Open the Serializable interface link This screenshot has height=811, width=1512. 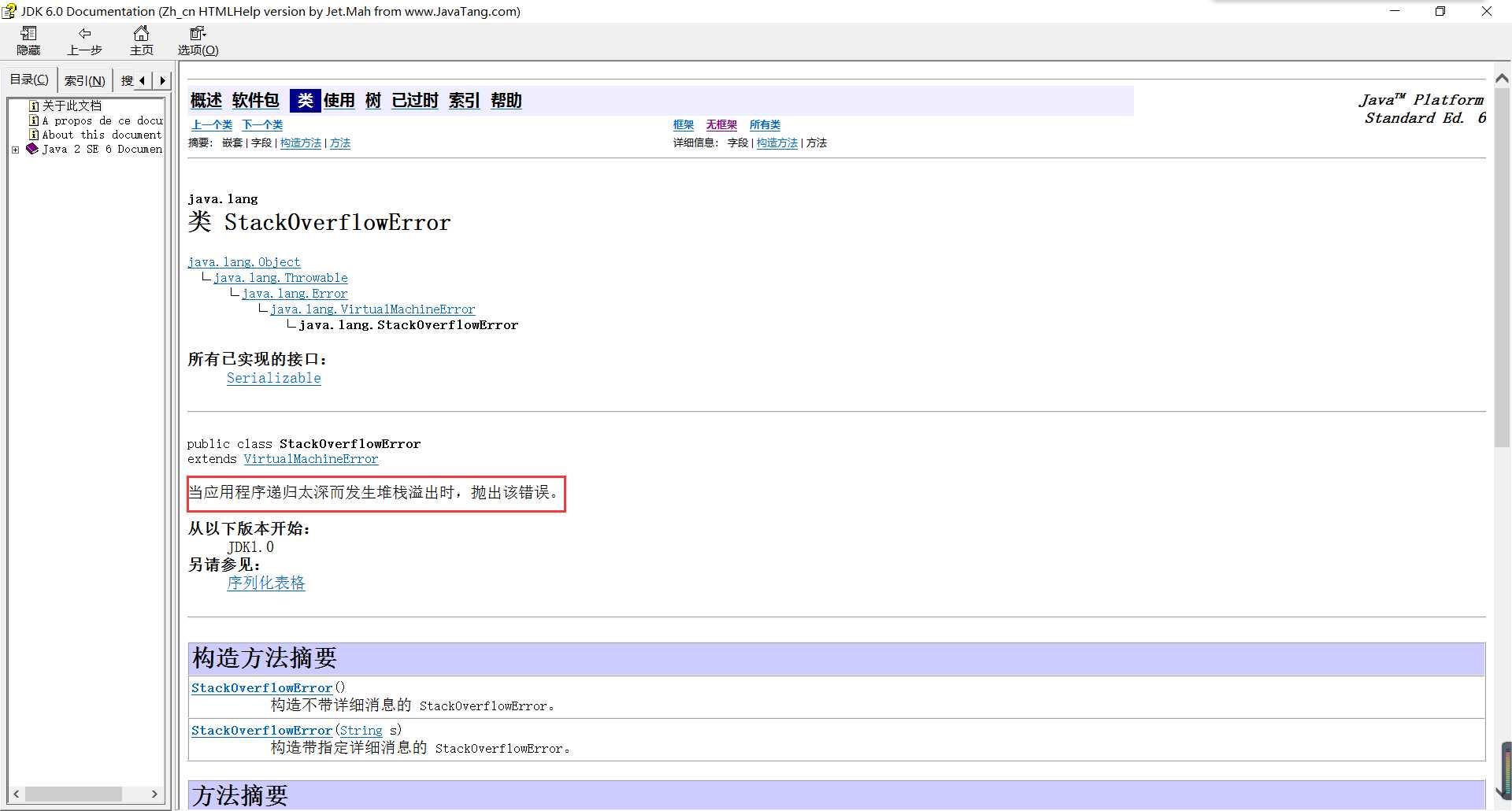click(274, 378)
